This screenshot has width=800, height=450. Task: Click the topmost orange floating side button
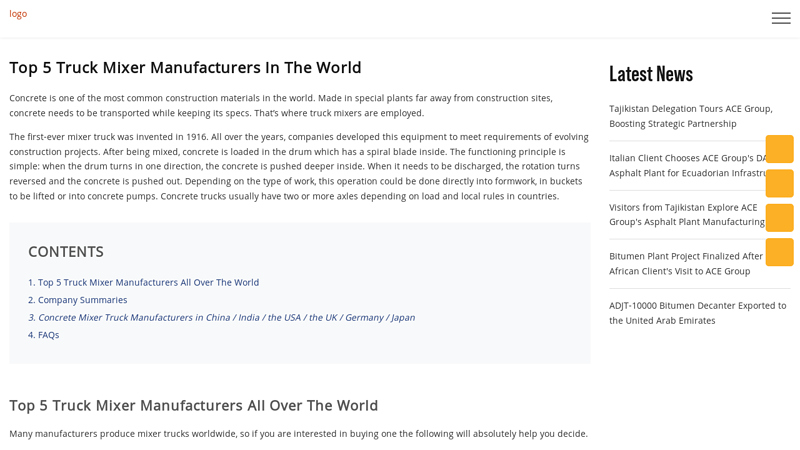click(779, 149)
